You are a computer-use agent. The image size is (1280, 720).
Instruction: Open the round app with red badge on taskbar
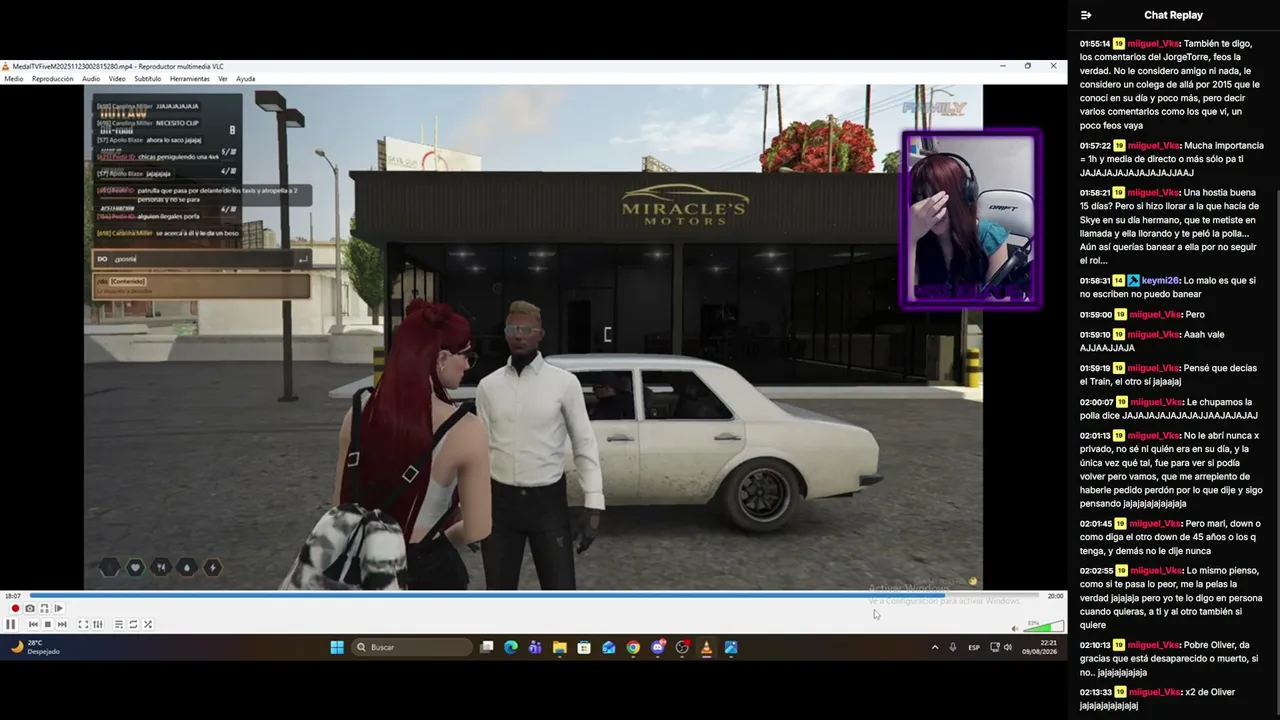click(x=682, y=647)
